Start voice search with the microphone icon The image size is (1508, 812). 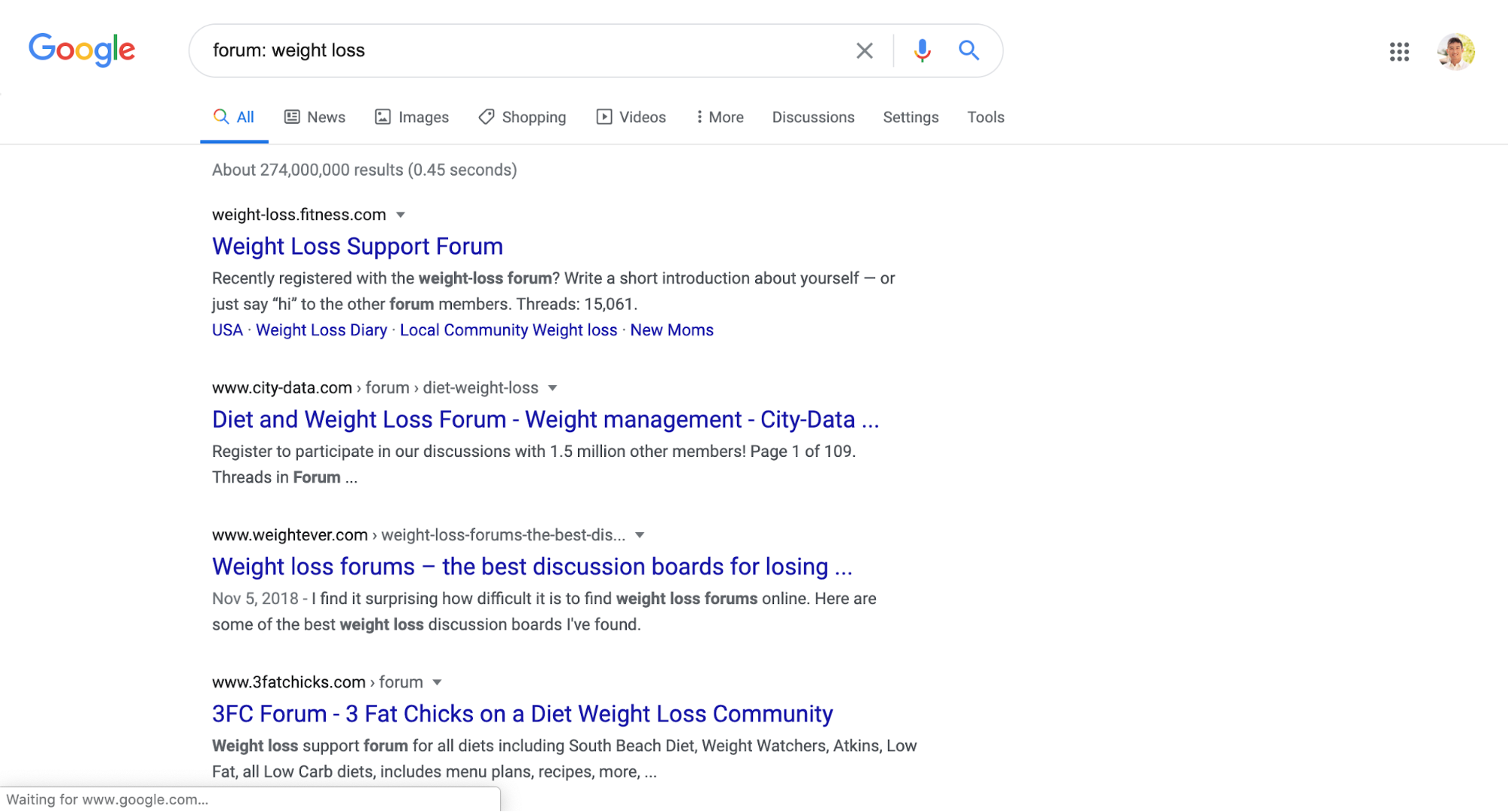922,51
